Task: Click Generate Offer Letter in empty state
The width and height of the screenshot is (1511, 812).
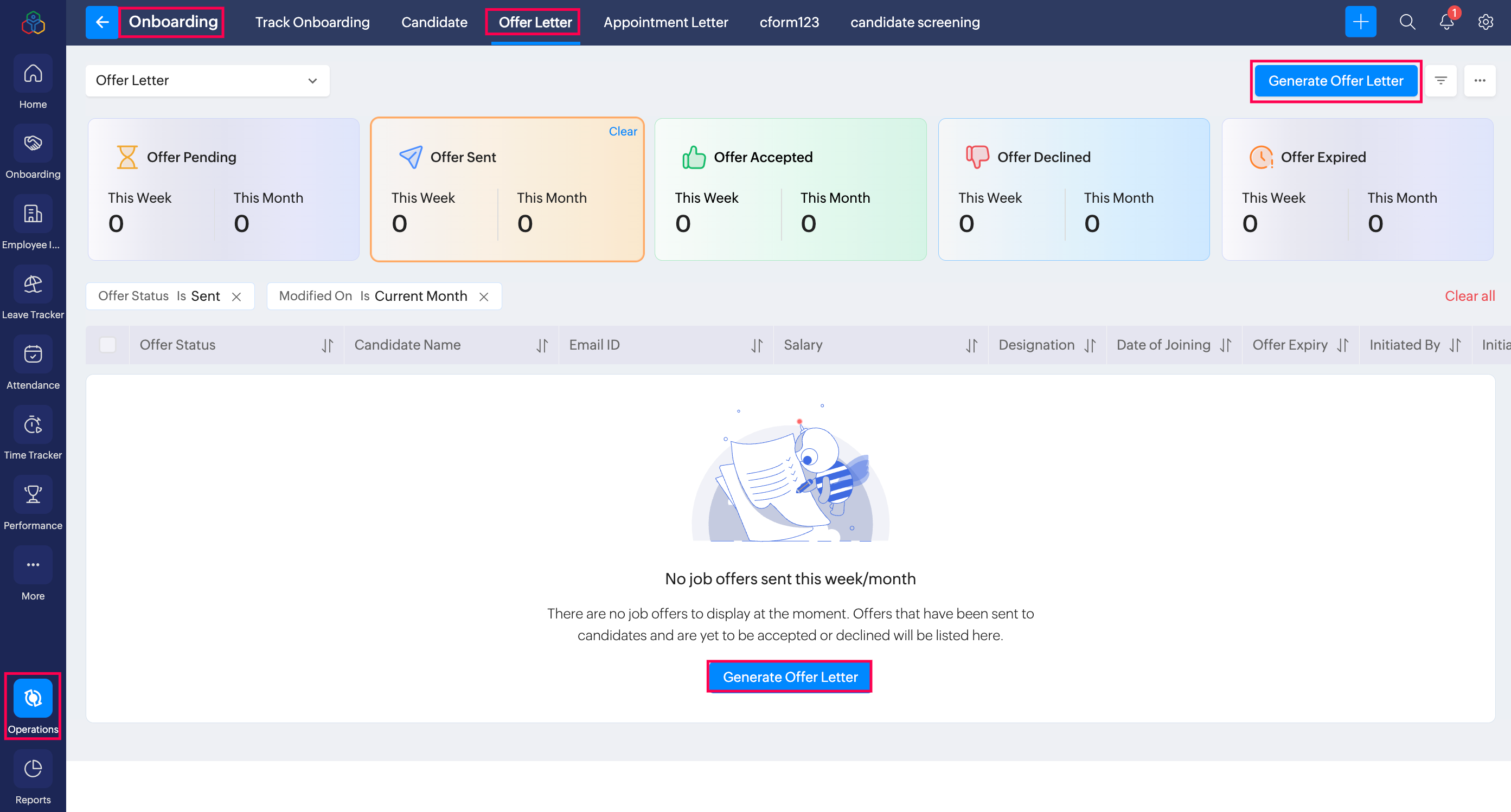Action: tap(790, 676)
